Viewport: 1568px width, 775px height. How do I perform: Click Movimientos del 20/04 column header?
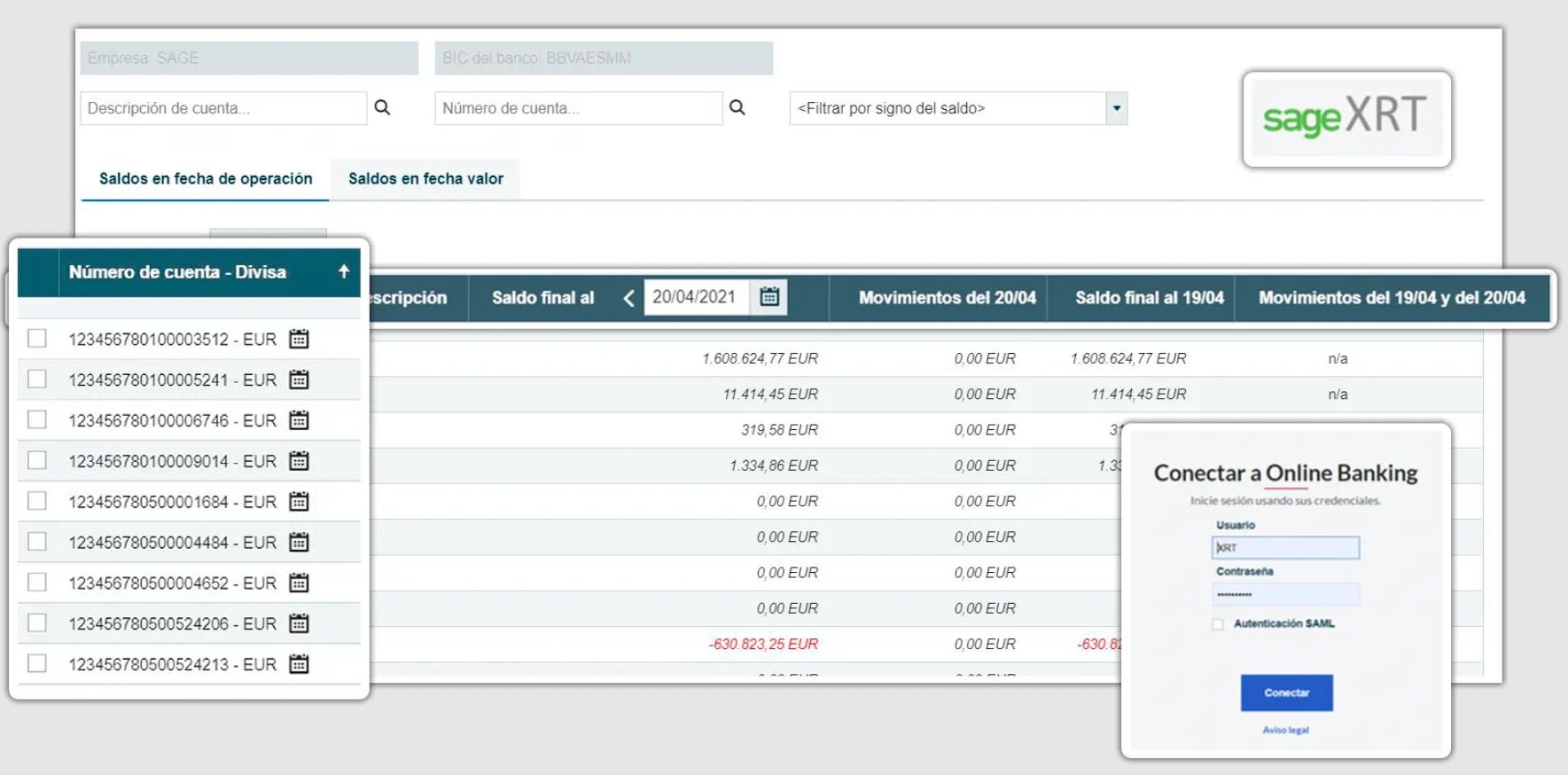click(x=947, y=298)
